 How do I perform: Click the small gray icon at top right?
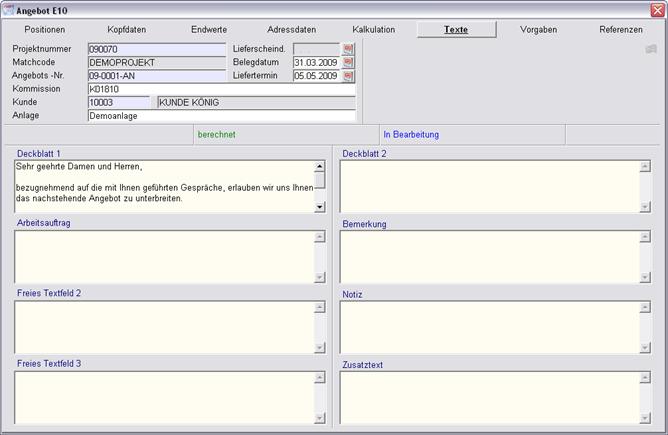651,48
